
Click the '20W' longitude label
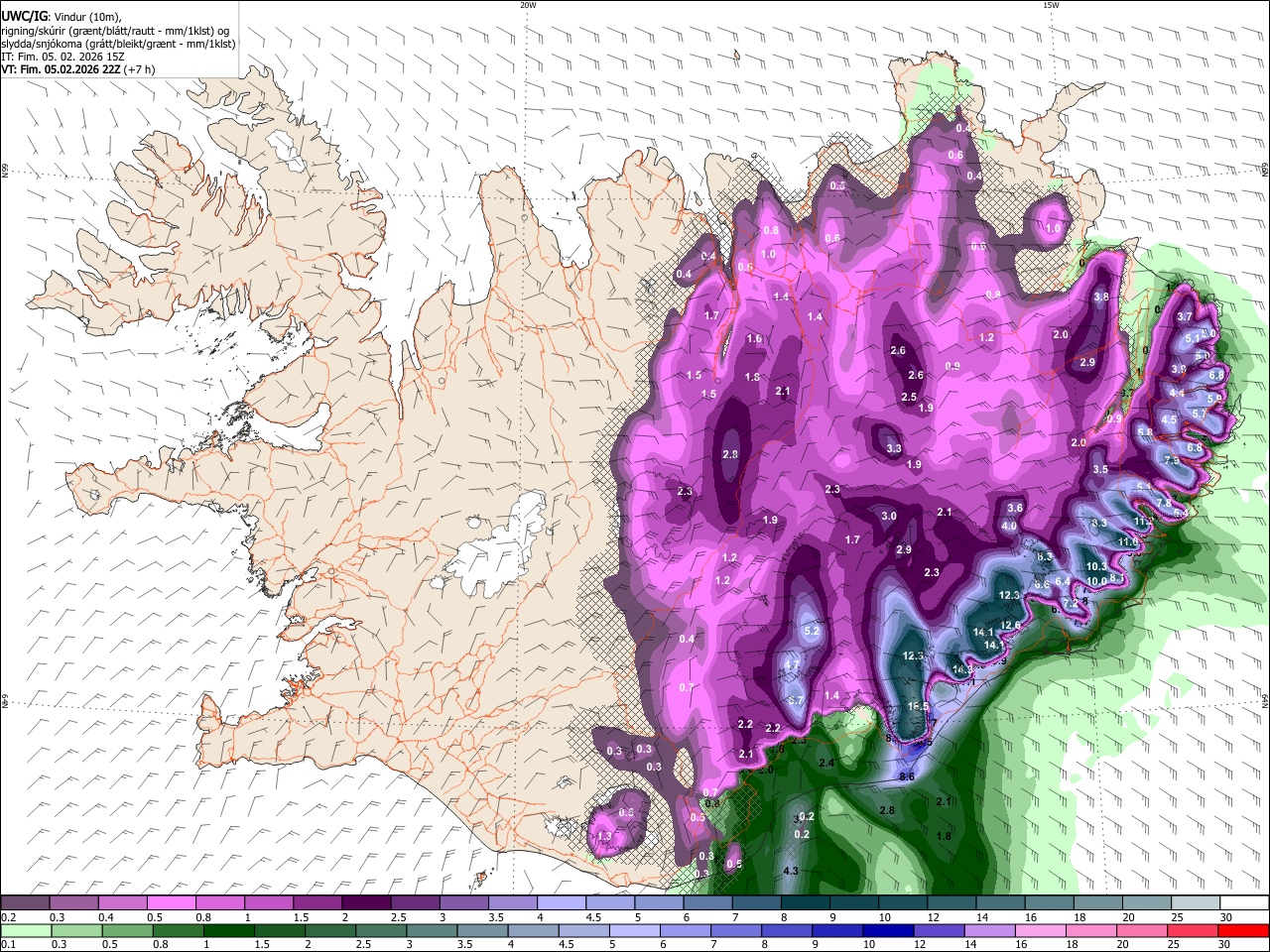tap(528, 5)
